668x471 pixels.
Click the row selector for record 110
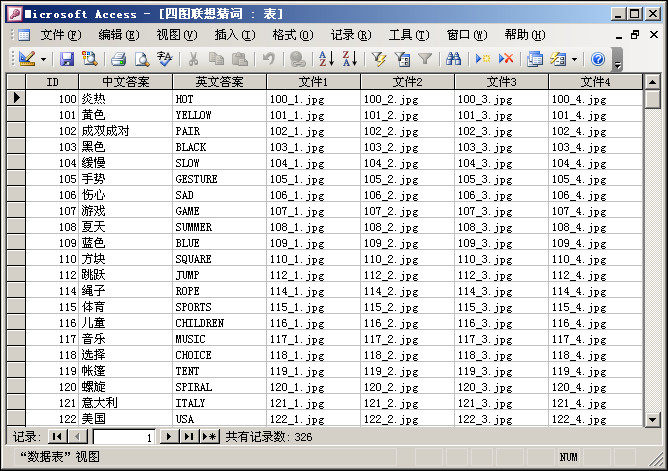click(x=16, y=258)
